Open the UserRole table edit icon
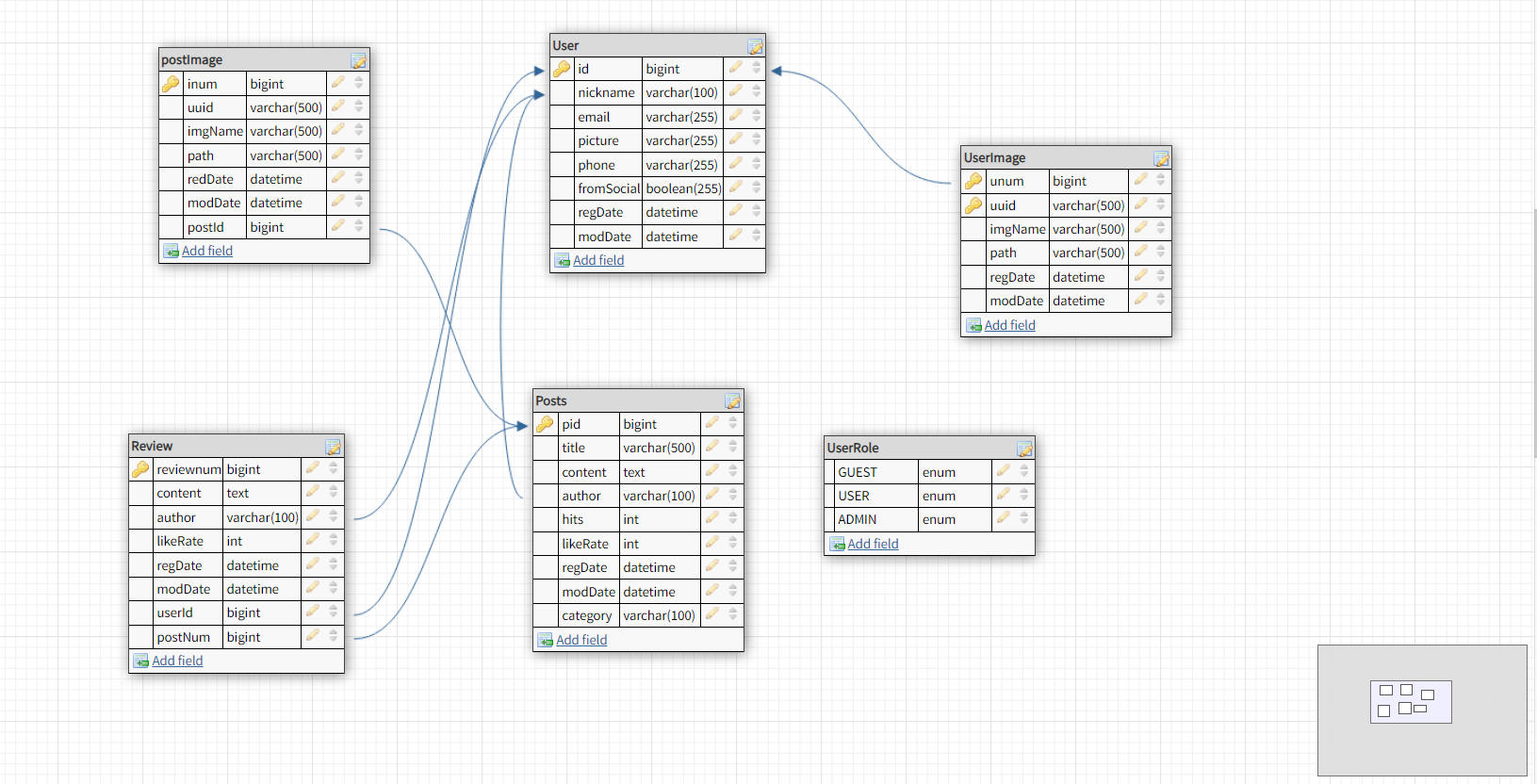The height and width of the screenshot is (784, 1537). [x=1024, y=449]
